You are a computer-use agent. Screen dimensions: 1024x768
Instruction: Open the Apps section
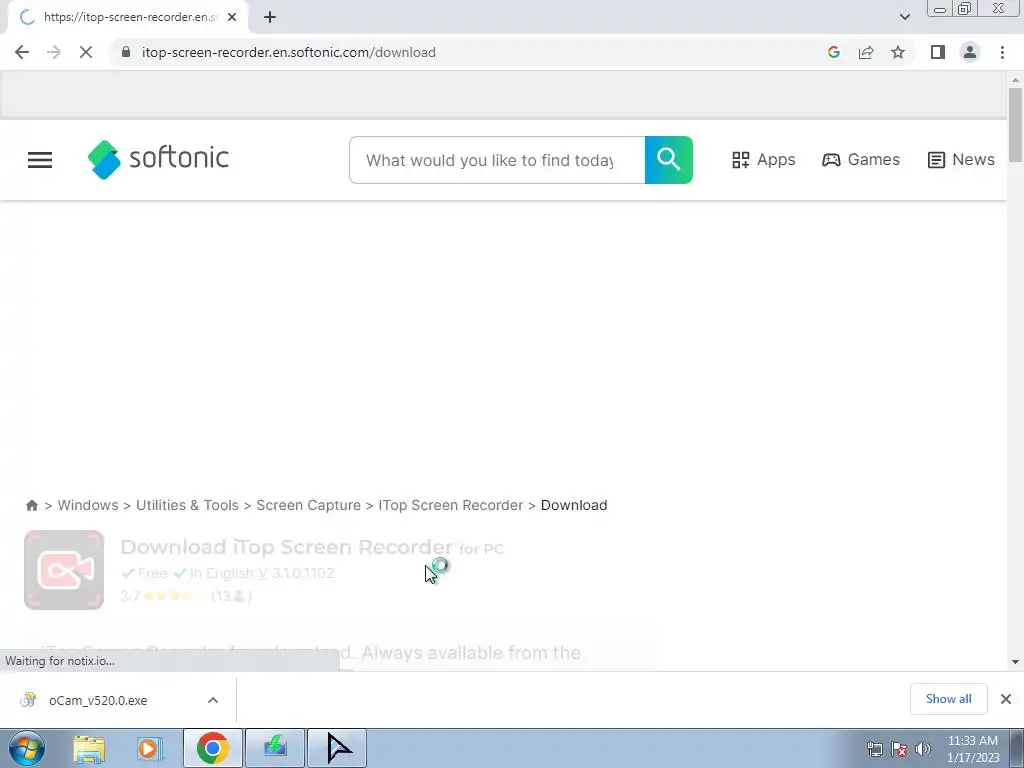(763, 160)
